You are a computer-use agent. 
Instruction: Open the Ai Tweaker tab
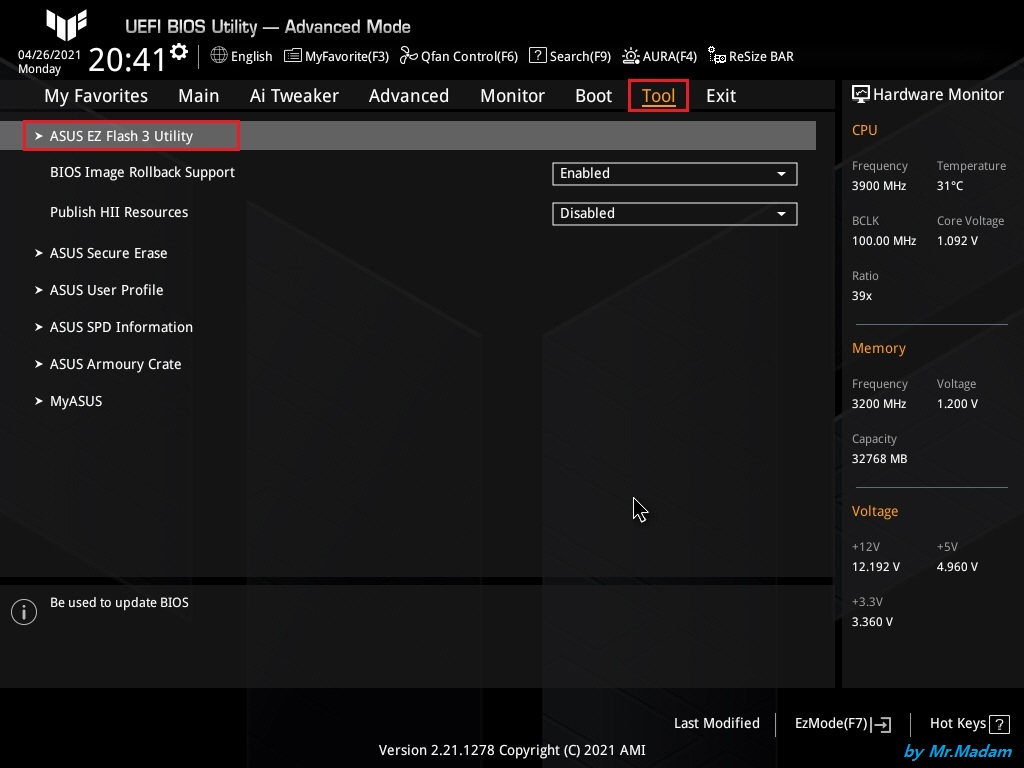294,96
